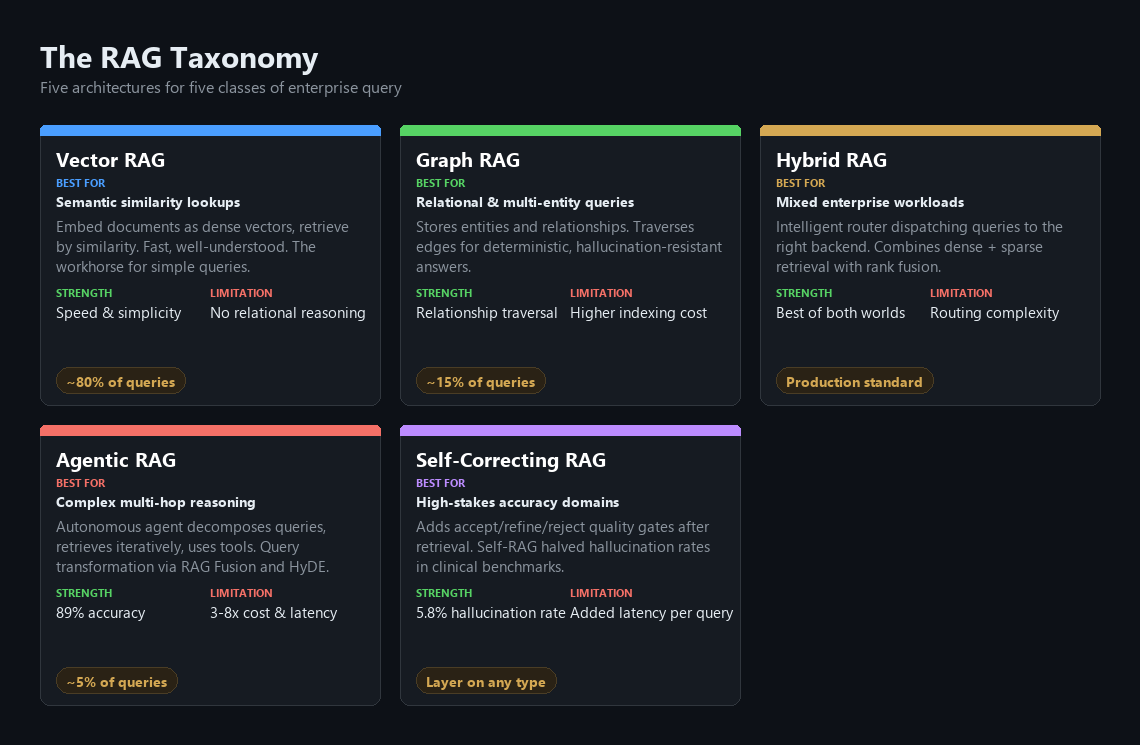The width and height of the screenshot is (1140, 745).
Task: Click the ~5% of queries badge
Action: tap(117, 681)
